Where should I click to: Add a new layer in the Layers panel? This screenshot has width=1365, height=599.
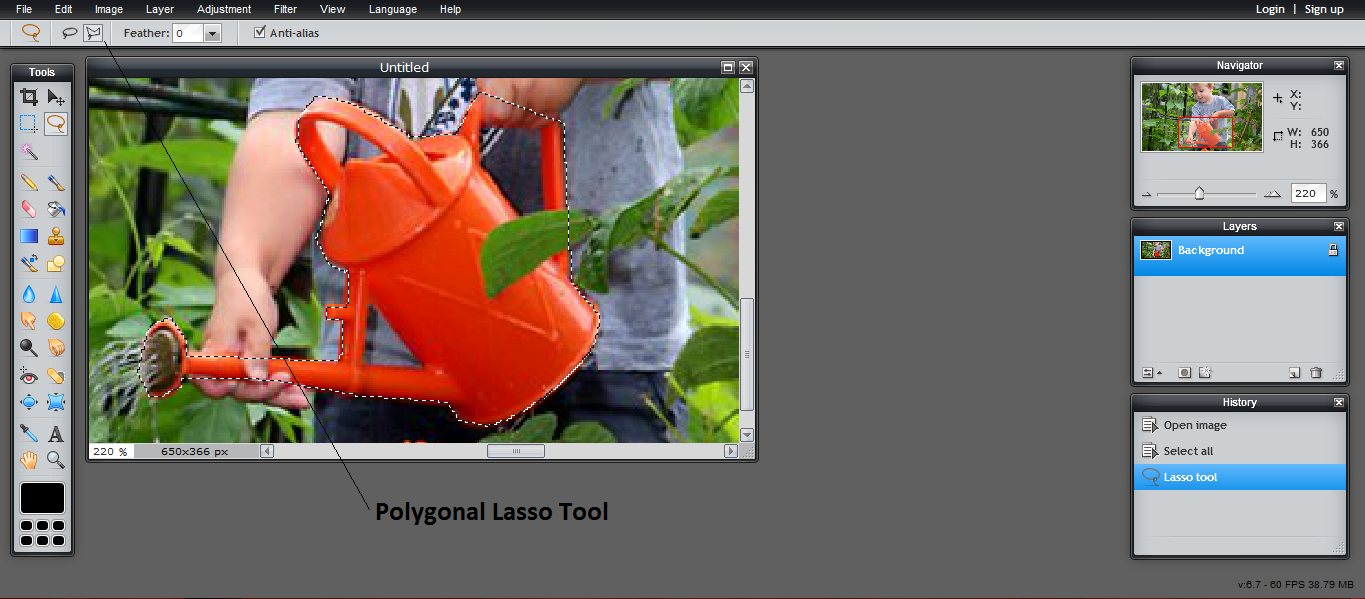click(1293, 372)
